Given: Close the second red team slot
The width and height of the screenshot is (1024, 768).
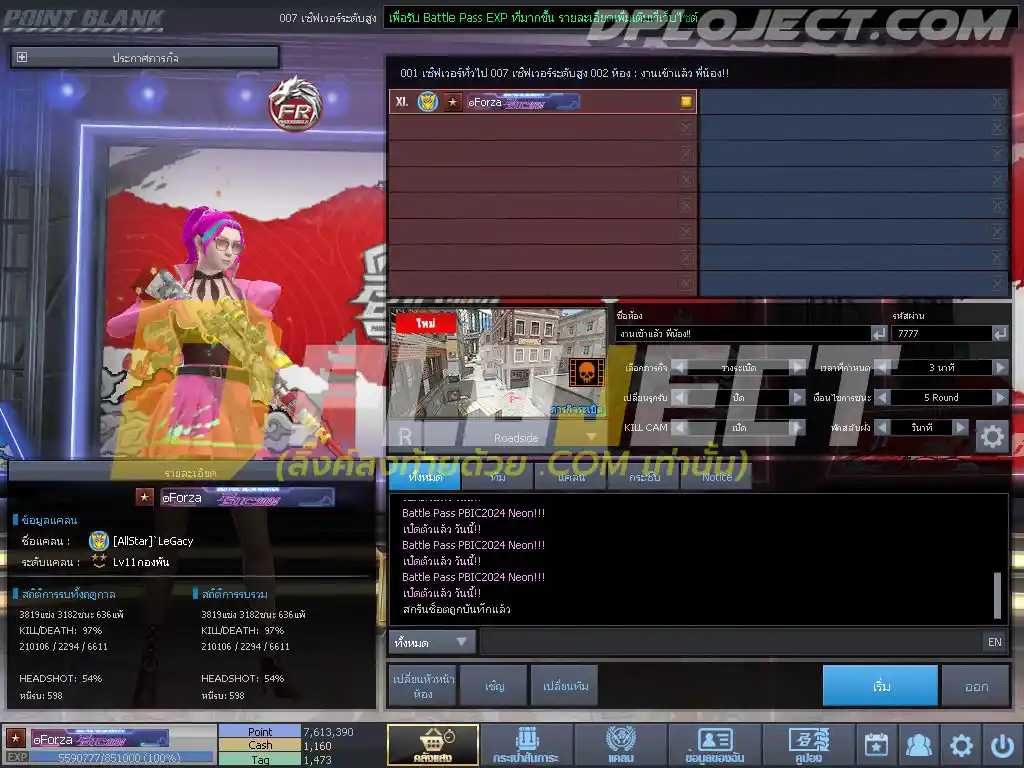Looking at the screenshot, I should tap(685, 127).
